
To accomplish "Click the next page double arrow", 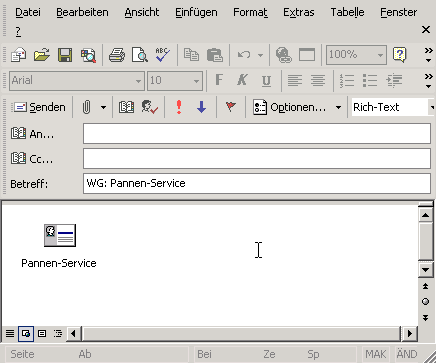I will point(426,317).
